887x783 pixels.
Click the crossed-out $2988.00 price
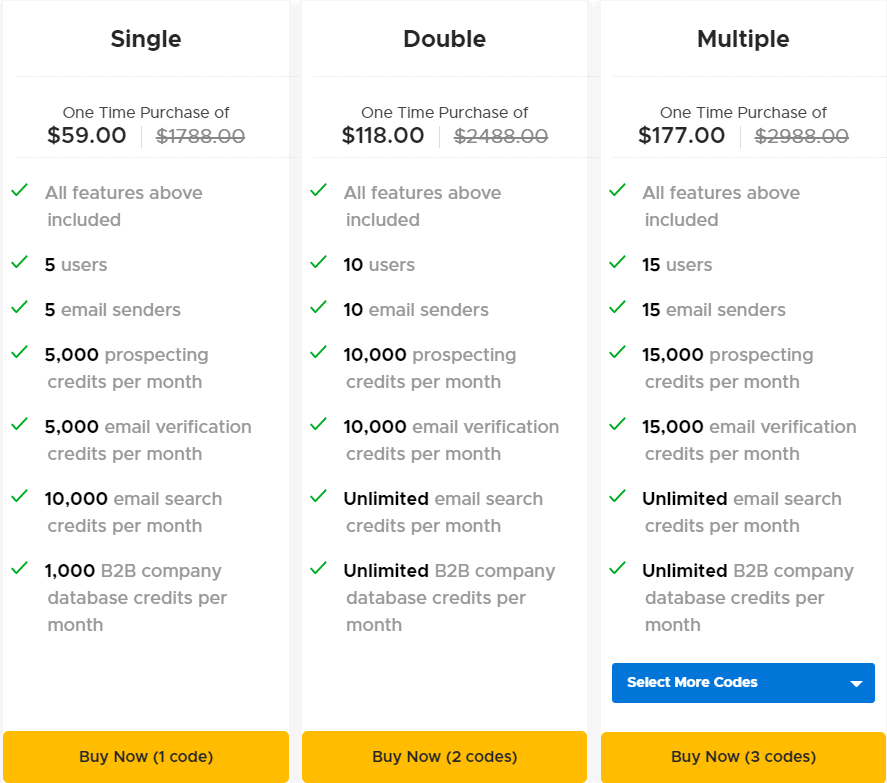[801, 136]
